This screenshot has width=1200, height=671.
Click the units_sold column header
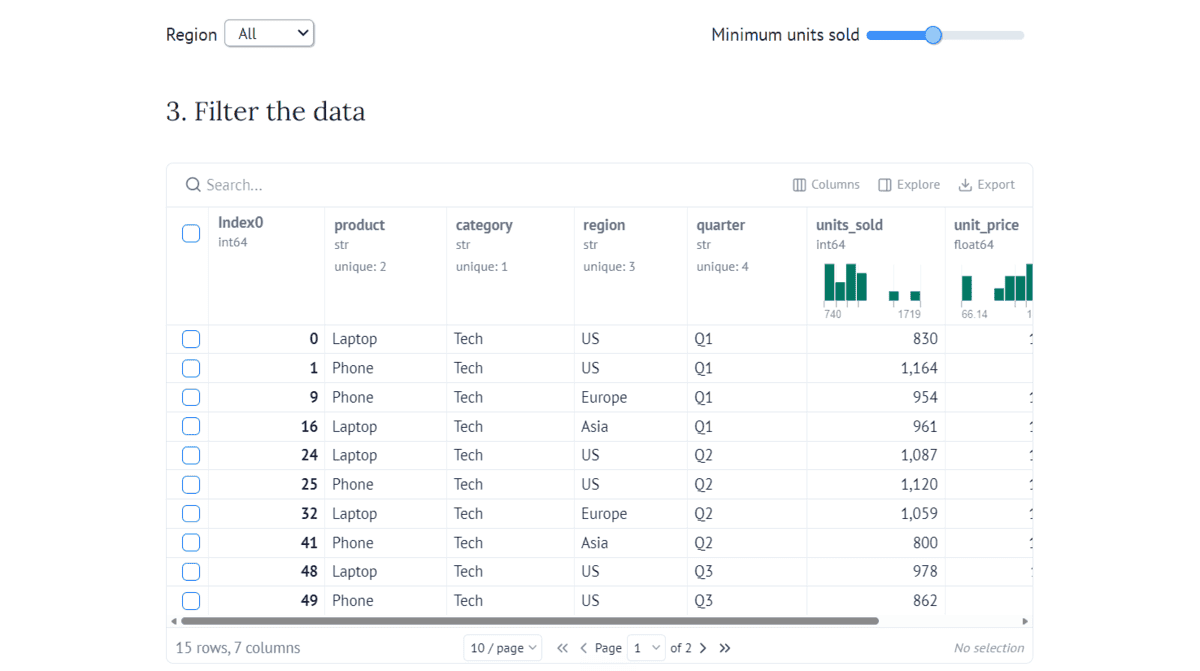click(x=850, y=225)
